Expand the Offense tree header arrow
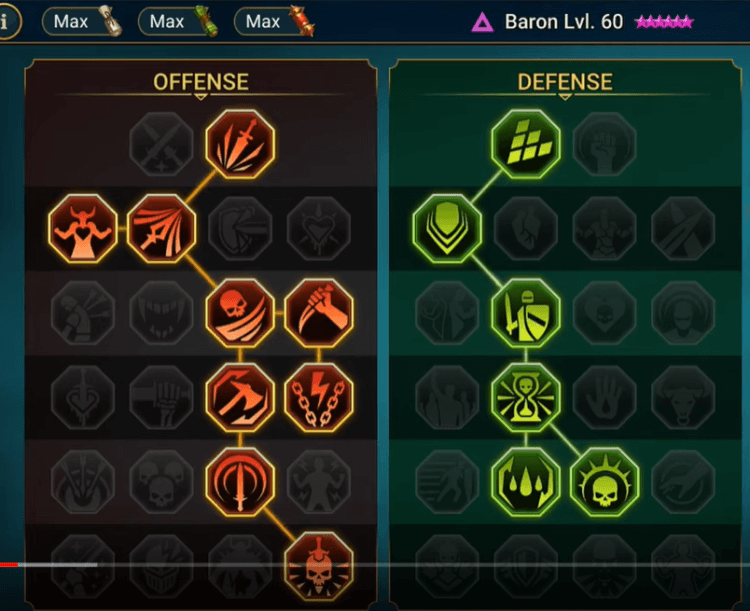Image resolution: width=750 pixels, height=611 pixels. [201, 97]
